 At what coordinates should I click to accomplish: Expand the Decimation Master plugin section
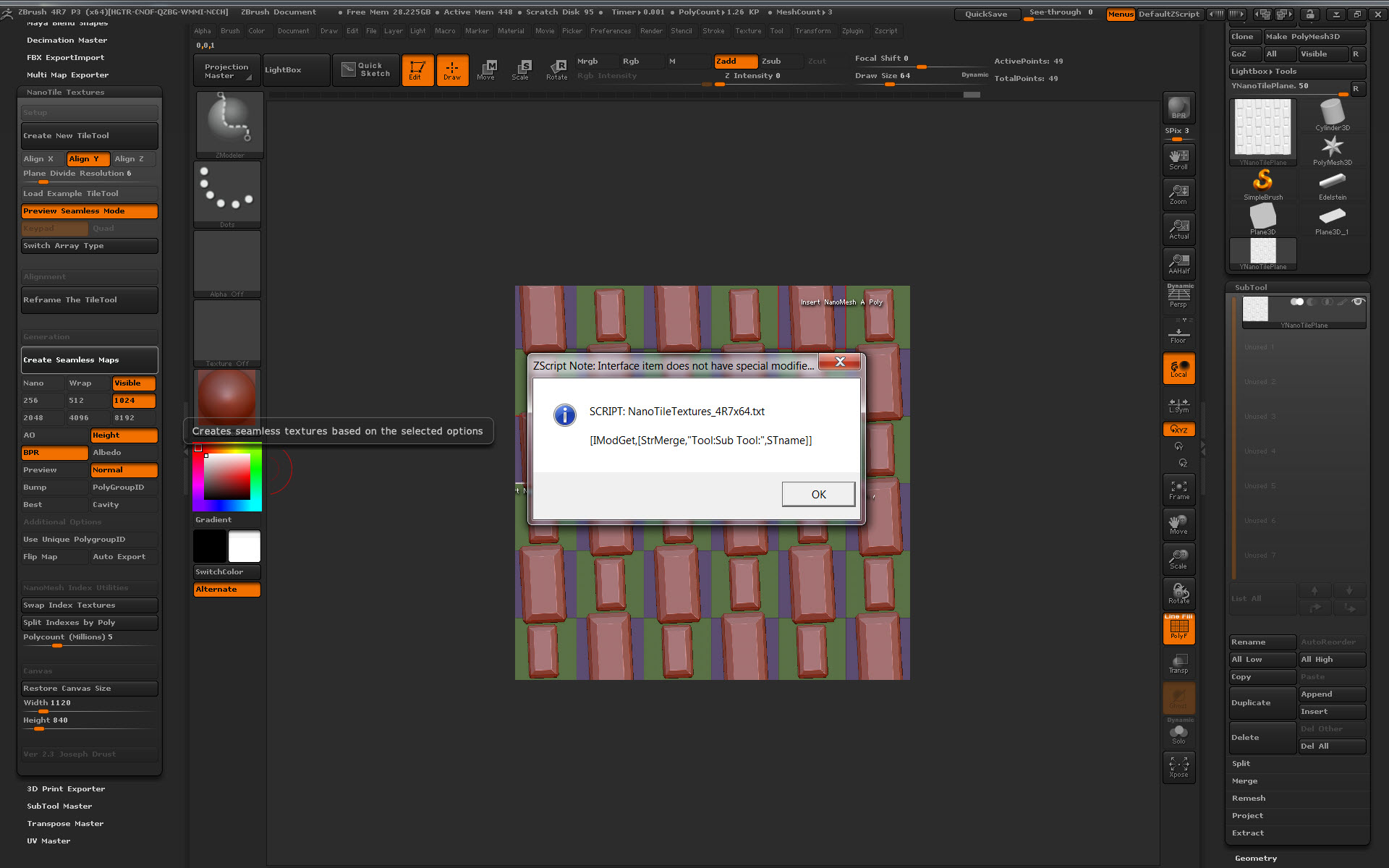click(x=67, y=41)
